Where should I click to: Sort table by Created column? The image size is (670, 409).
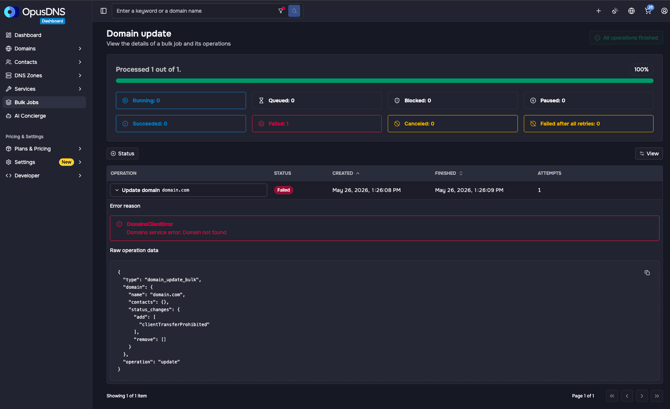346,173
